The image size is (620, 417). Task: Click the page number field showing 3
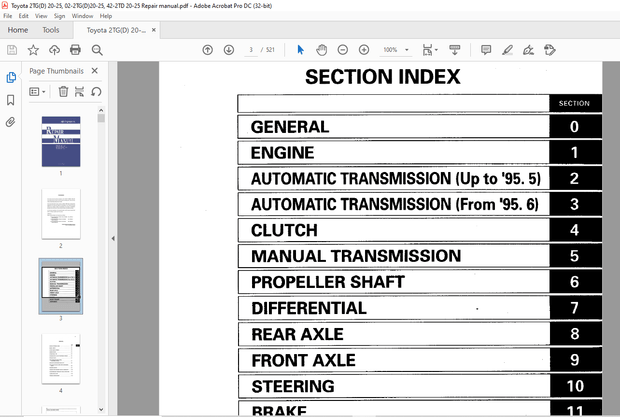251,50
